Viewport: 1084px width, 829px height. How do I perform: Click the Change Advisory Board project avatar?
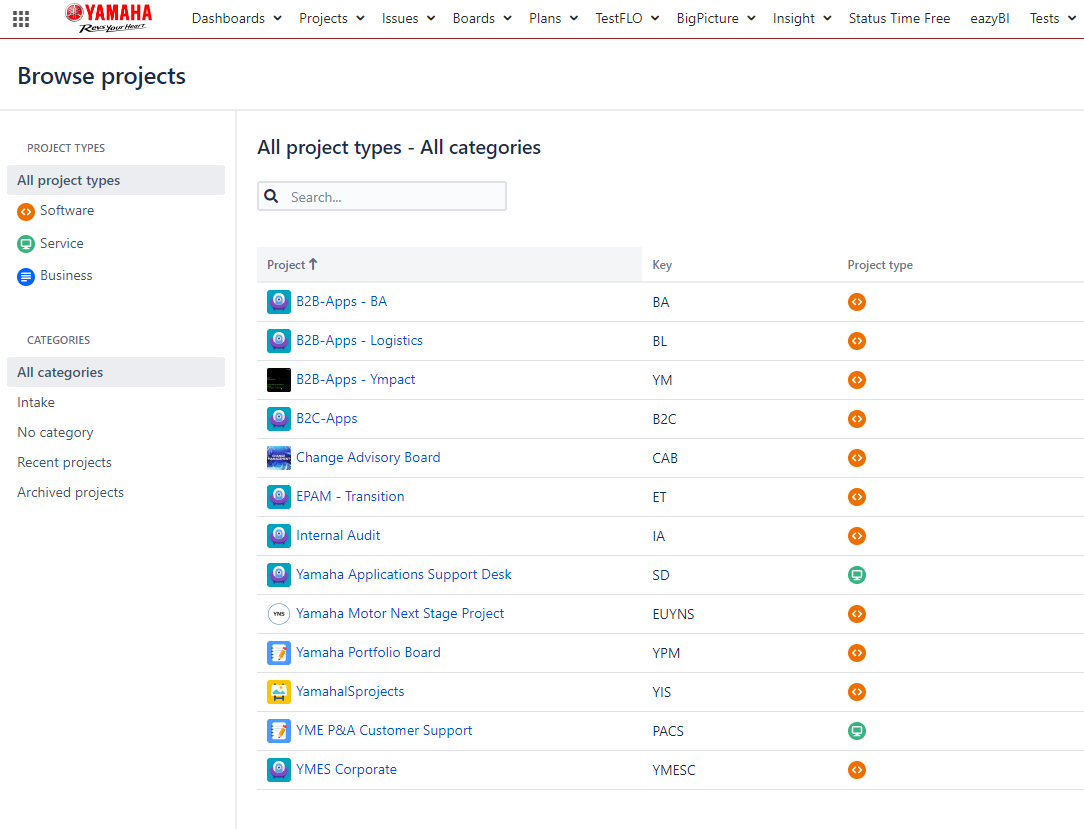click(x=279, y=458)
